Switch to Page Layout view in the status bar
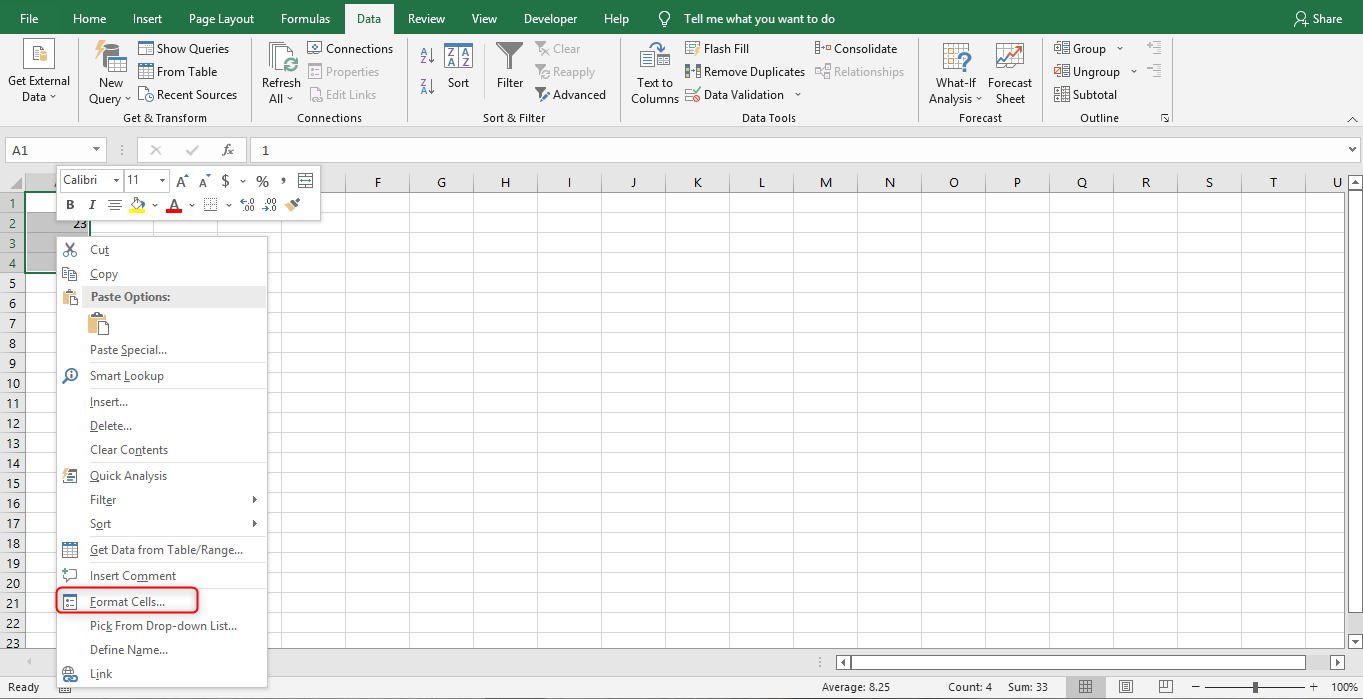 click(x=1125, y=686)
